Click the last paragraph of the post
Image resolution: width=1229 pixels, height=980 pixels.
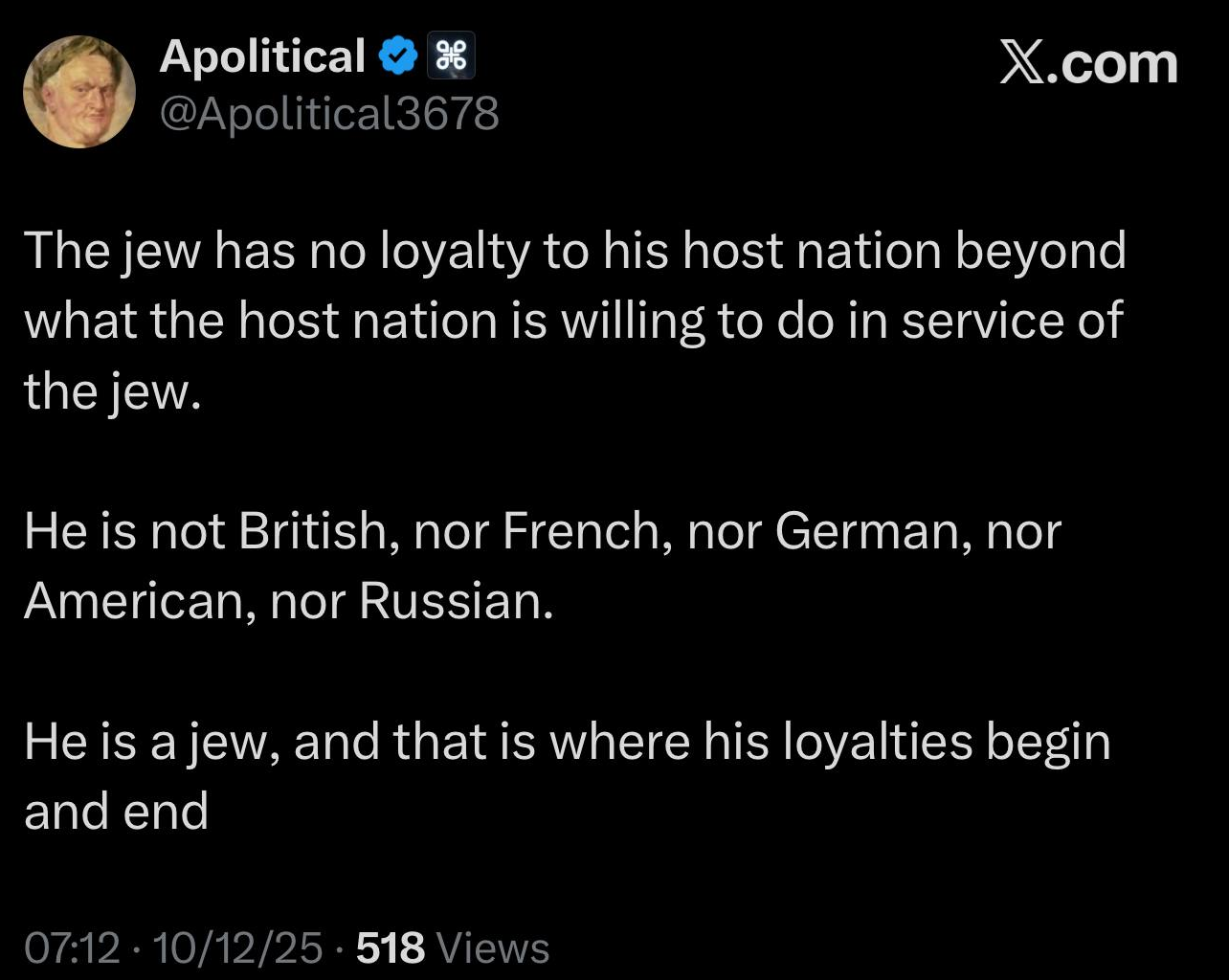point(567,776)
